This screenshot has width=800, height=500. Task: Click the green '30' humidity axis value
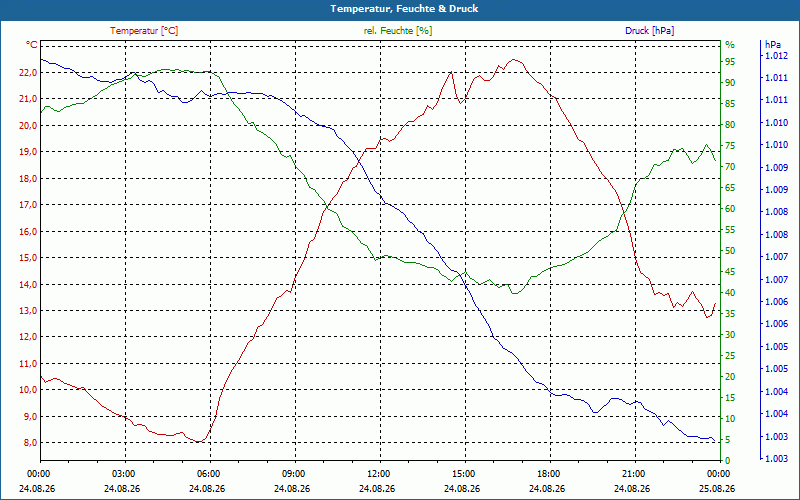coord(730,335)
